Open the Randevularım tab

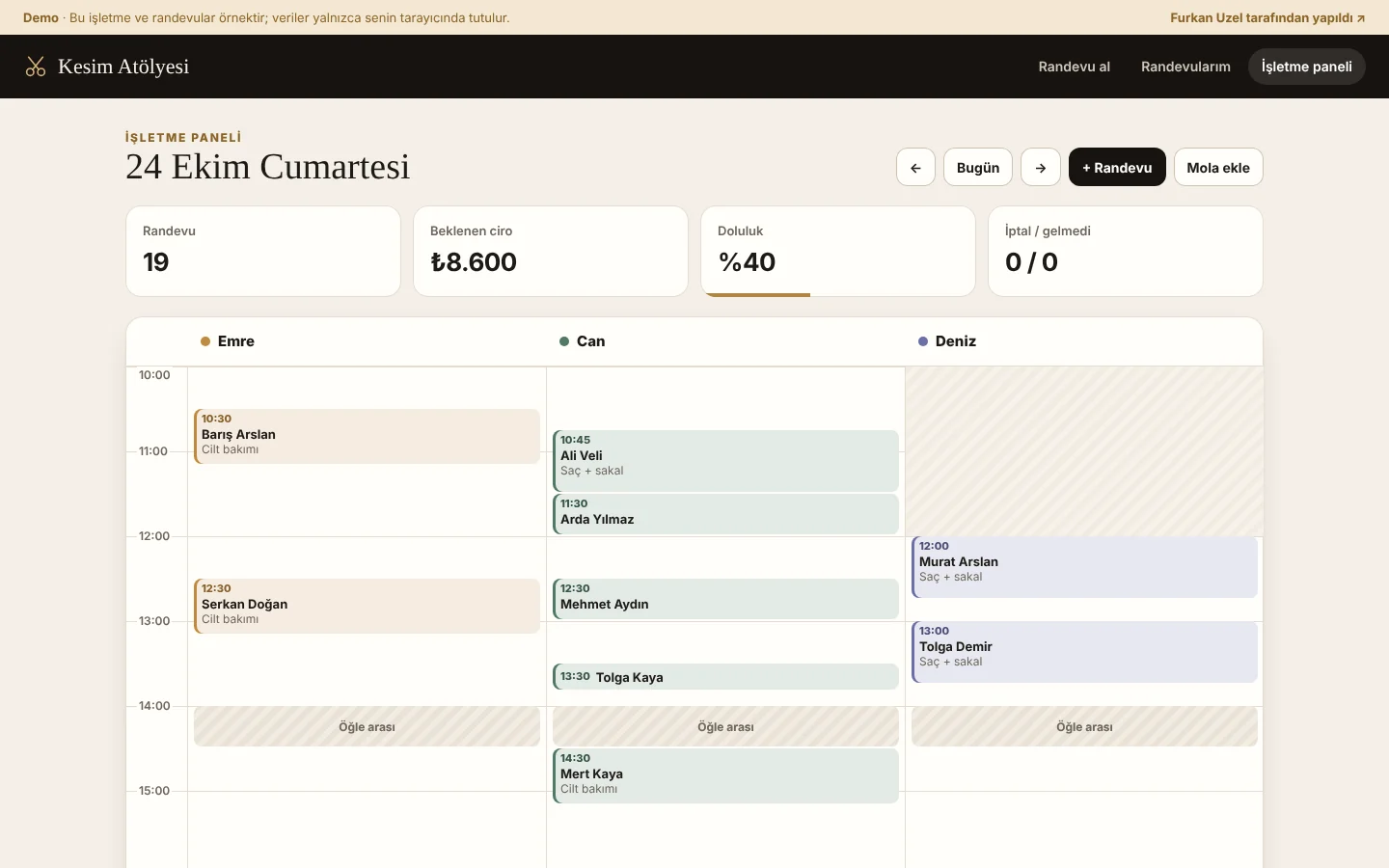1185,67
